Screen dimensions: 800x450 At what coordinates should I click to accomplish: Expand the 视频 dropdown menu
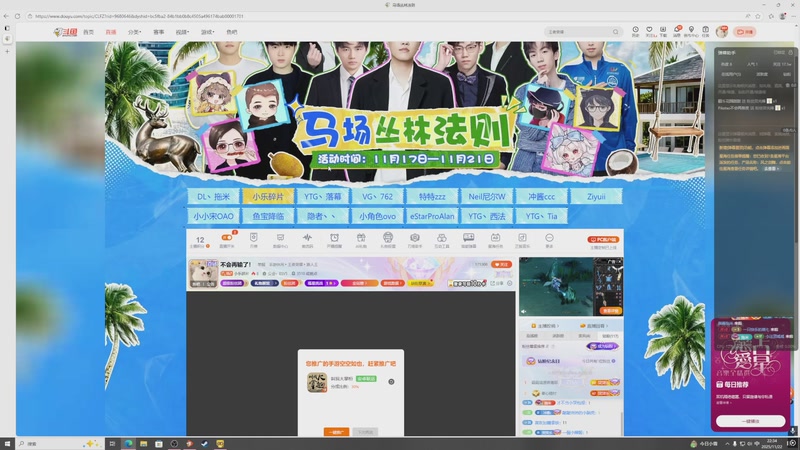click(x=182, y=32)
